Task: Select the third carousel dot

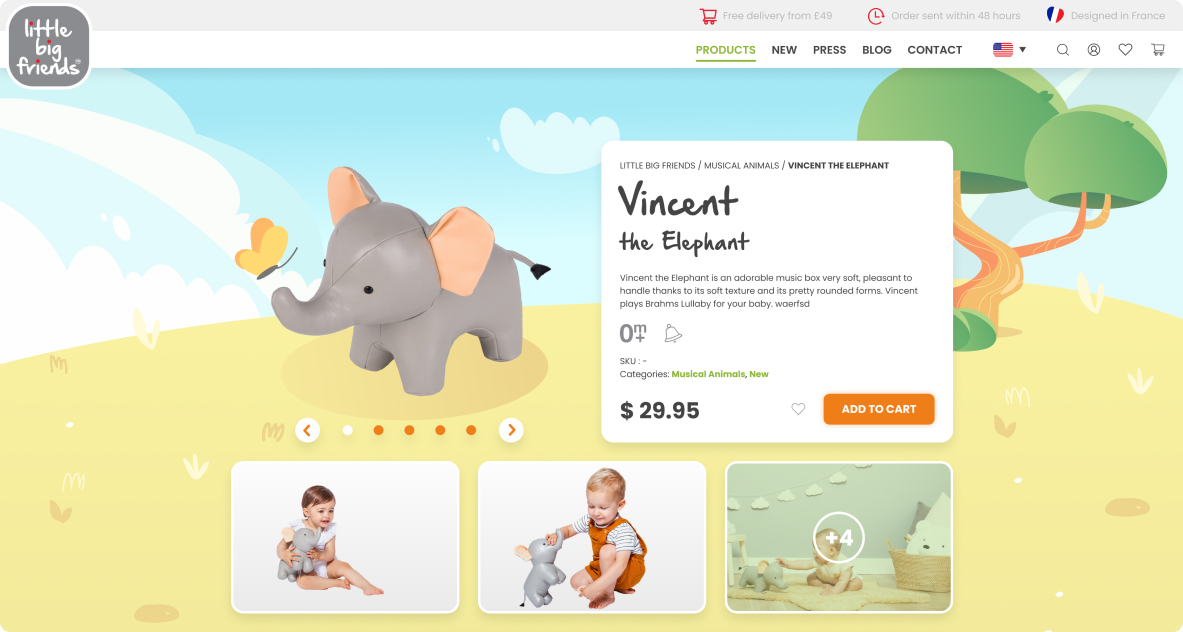Action: tap(409, 430)
